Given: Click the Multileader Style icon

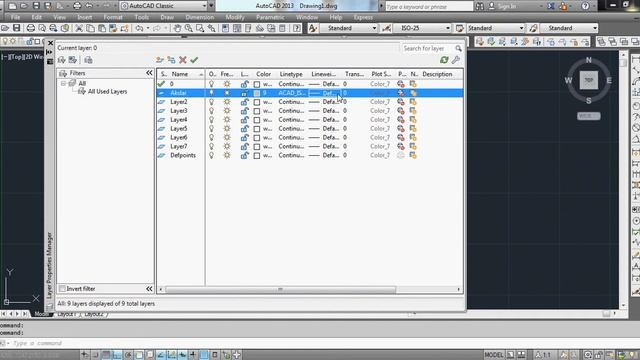Looking at the screenshot, I should tap(533, 28).
